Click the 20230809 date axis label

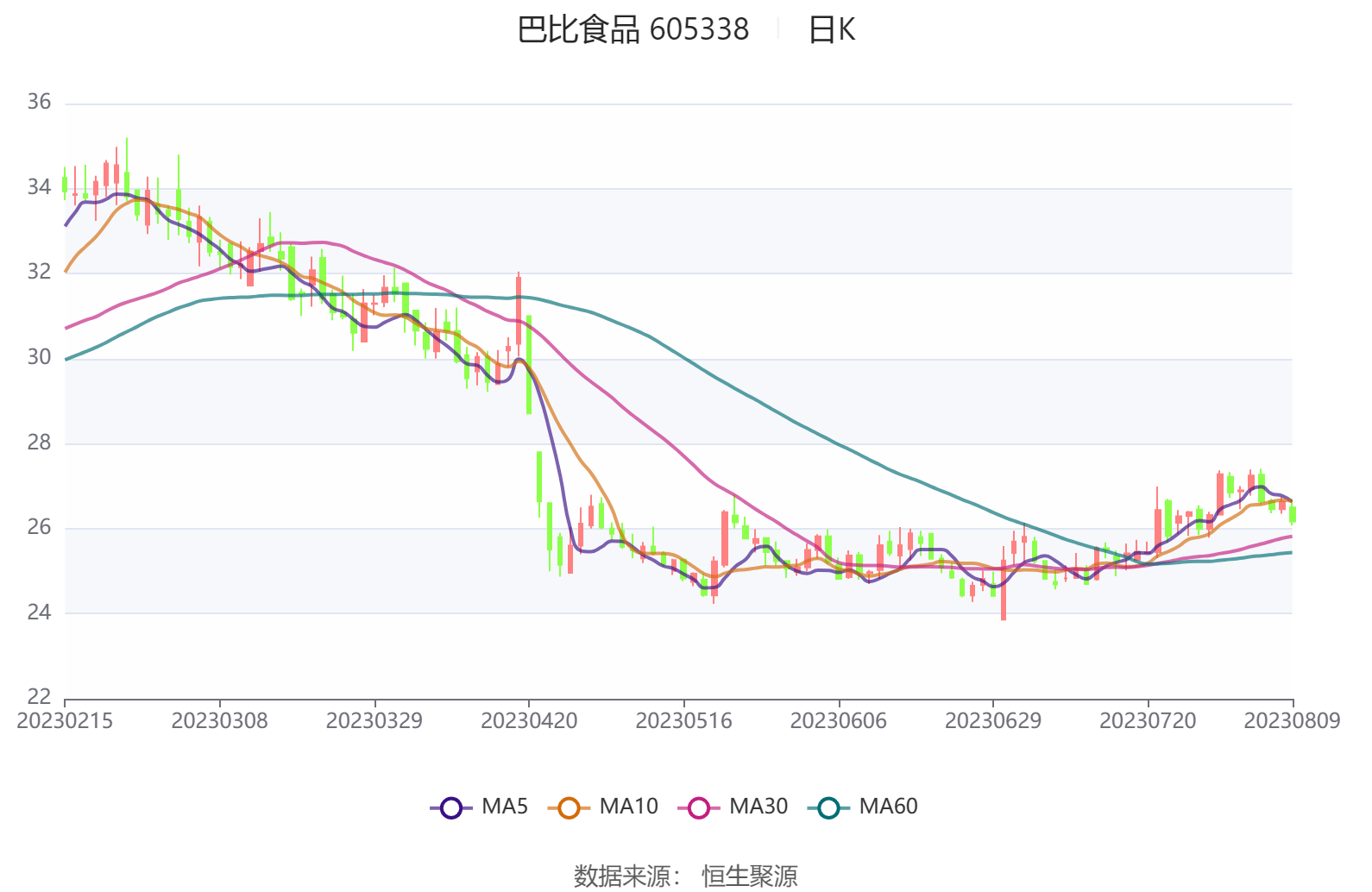click(x=1291, y=721)
